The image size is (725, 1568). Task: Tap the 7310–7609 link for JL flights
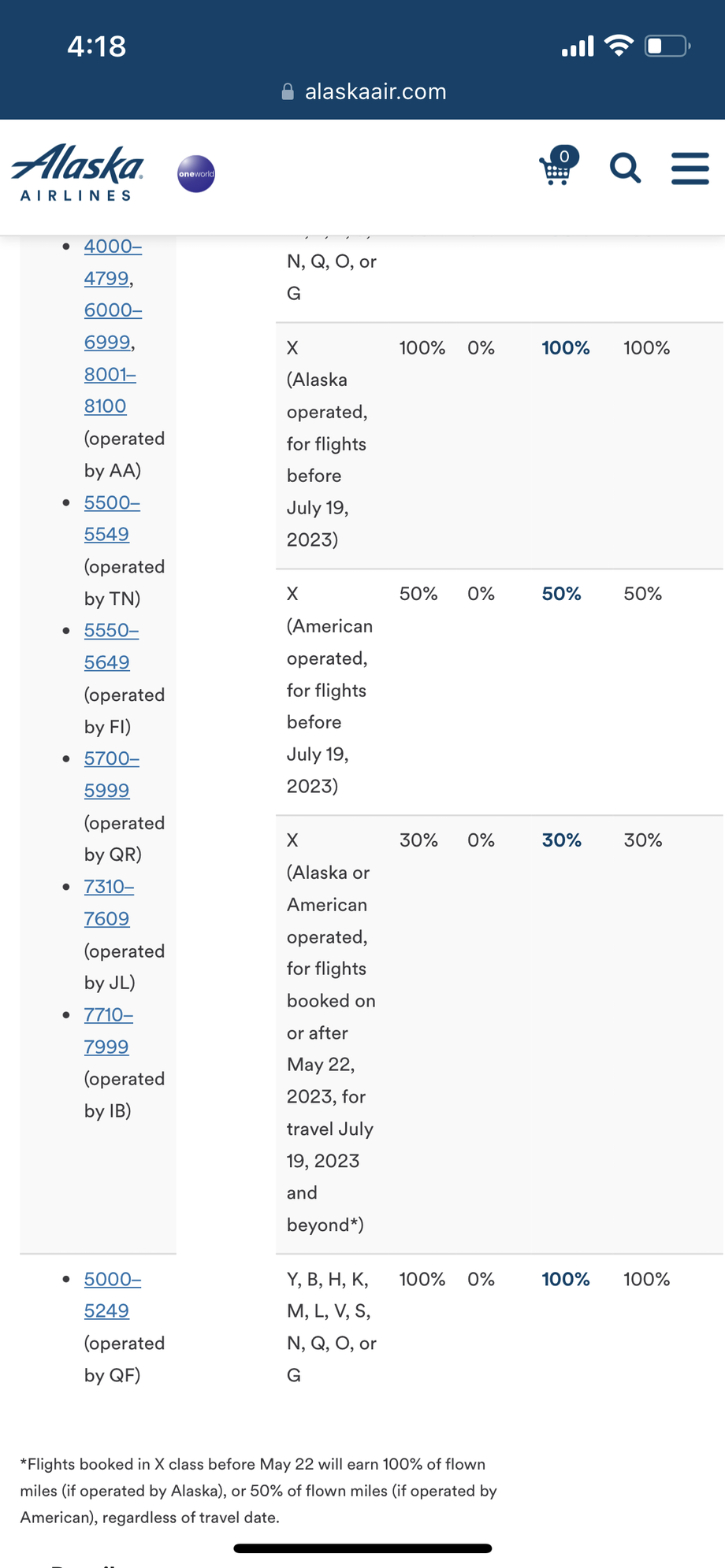(x=109, y=903)
